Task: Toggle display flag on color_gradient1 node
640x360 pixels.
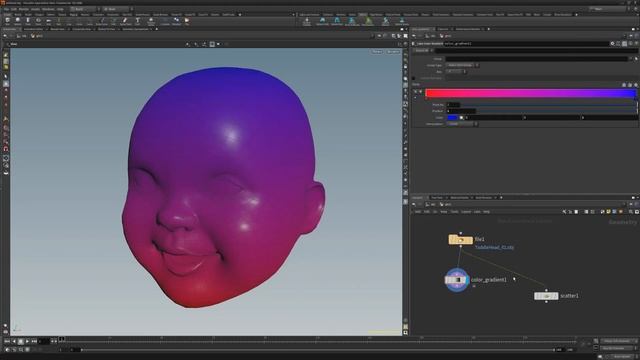Action: 466,280
